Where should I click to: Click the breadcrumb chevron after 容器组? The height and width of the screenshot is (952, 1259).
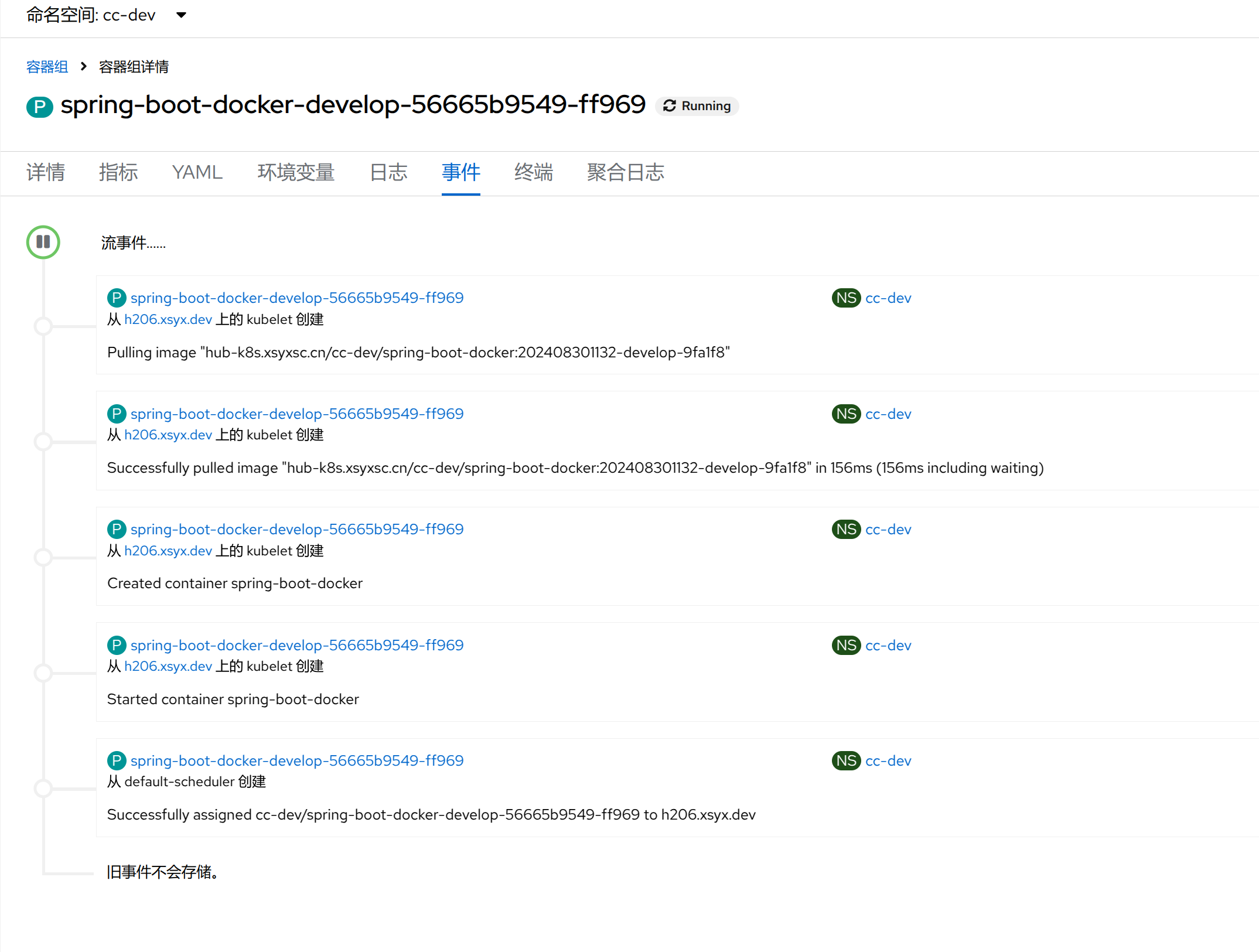click(84, 67)
